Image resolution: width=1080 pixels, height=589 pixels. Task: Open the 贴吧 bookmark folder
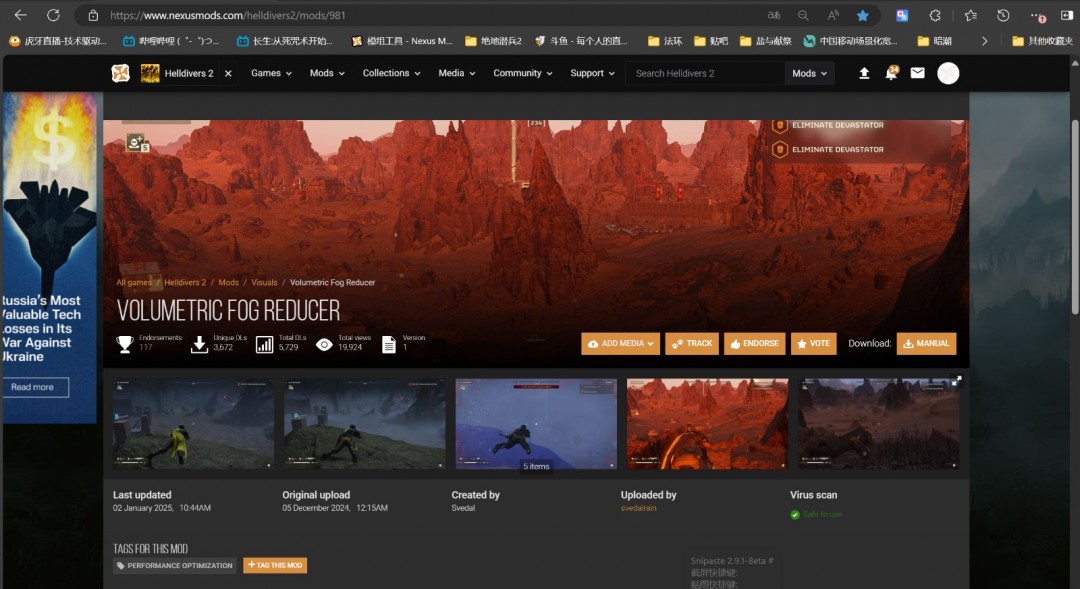[x=711, y=41]
